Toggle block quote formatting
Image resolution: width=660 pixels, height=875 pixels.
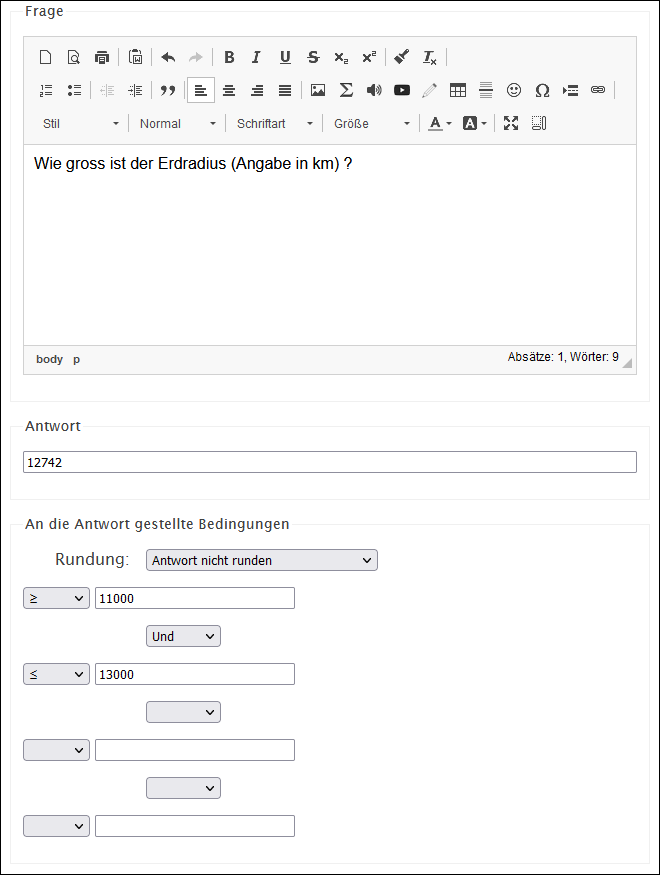(x=168, y=90)
